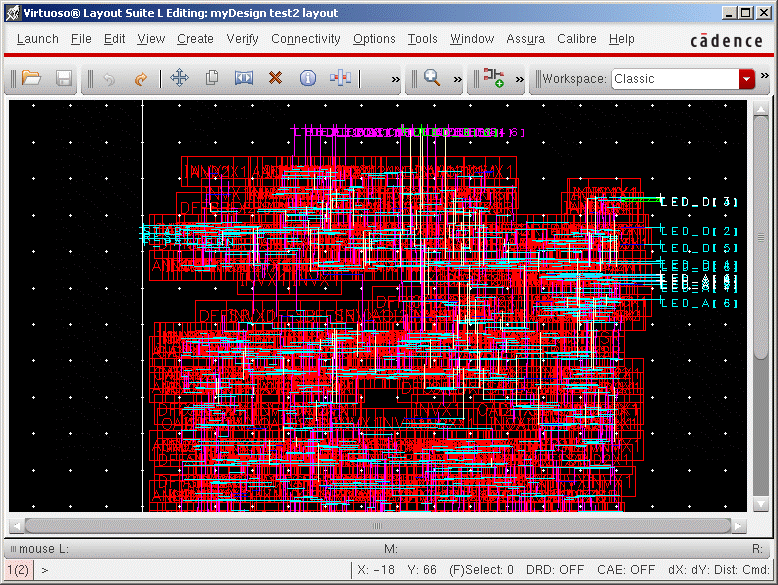Click the (F)Select: 0 status entry
778x585 pixels.
coord(481,570)
